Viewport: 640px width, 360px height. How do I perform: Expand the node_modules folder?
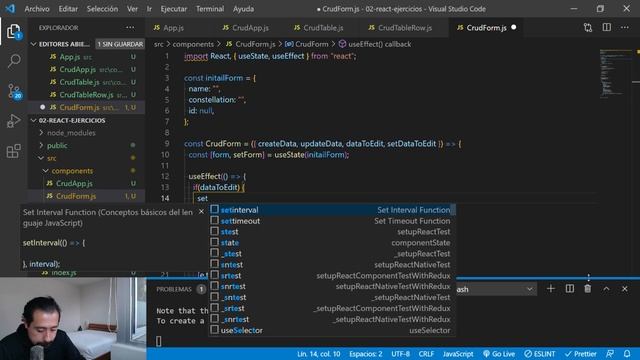click(41, 133)
